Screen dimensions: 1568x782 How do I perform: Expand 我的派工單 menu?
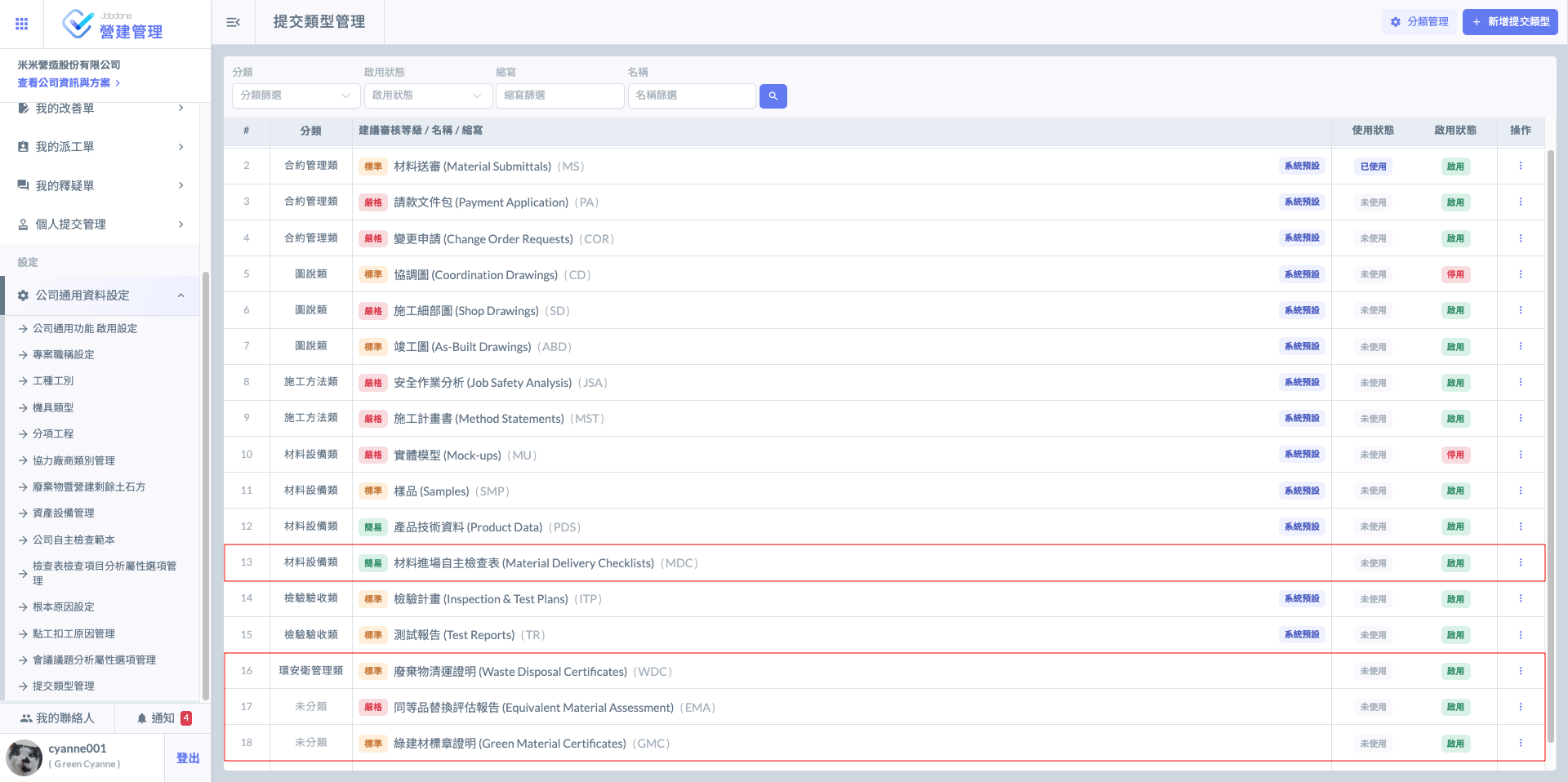102,147
